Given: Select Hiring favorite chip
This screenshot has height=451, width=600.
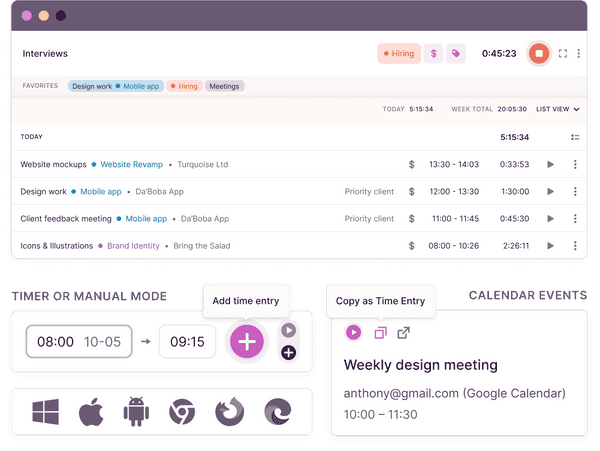Looking at the screenshot, I should click(184, 86).
